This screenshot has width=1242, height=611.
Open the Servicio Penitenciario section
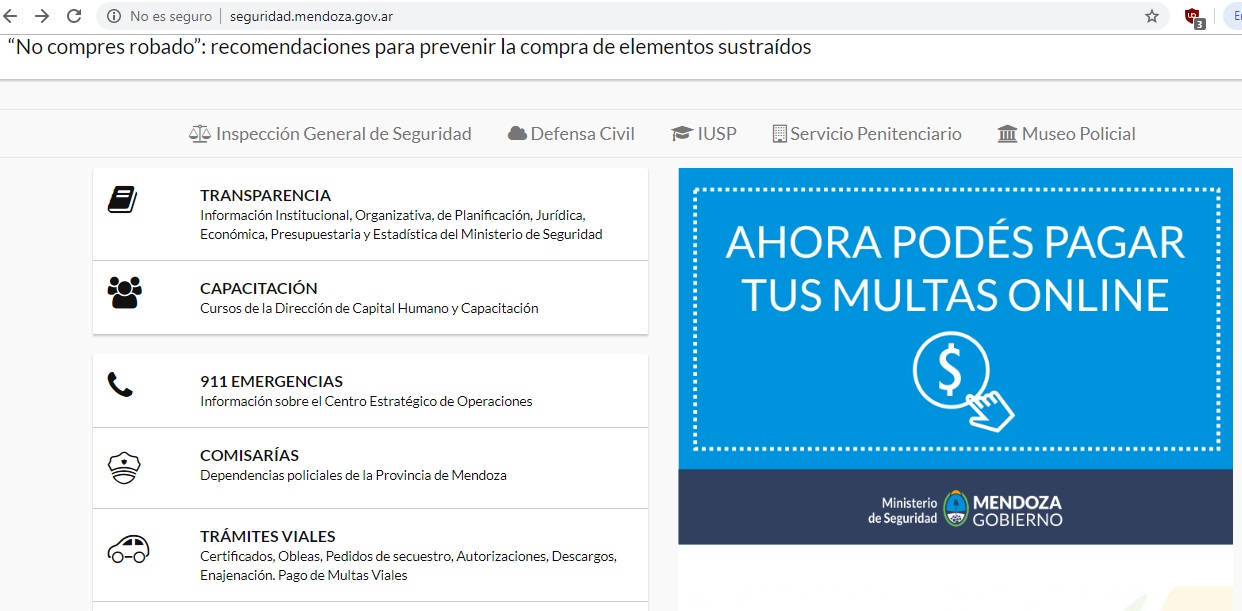876,134
